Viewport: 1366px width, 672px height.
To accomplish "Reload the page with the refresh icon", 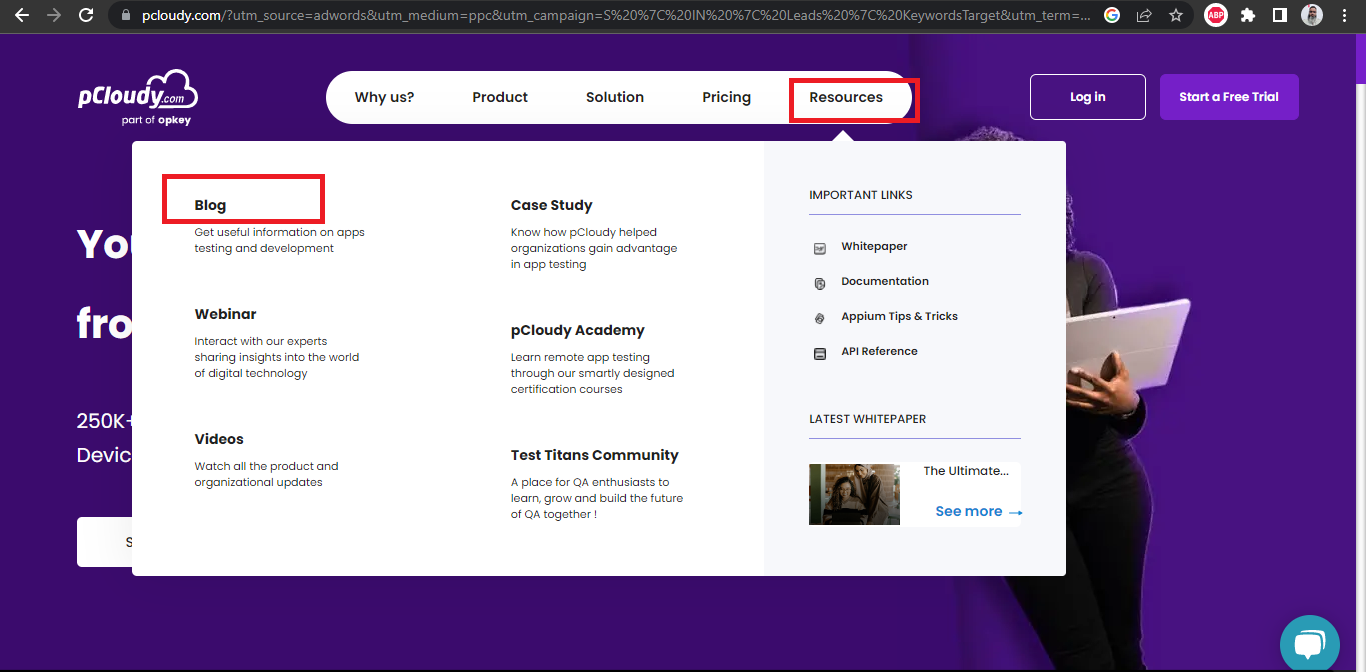I will [x=86, y=15].
